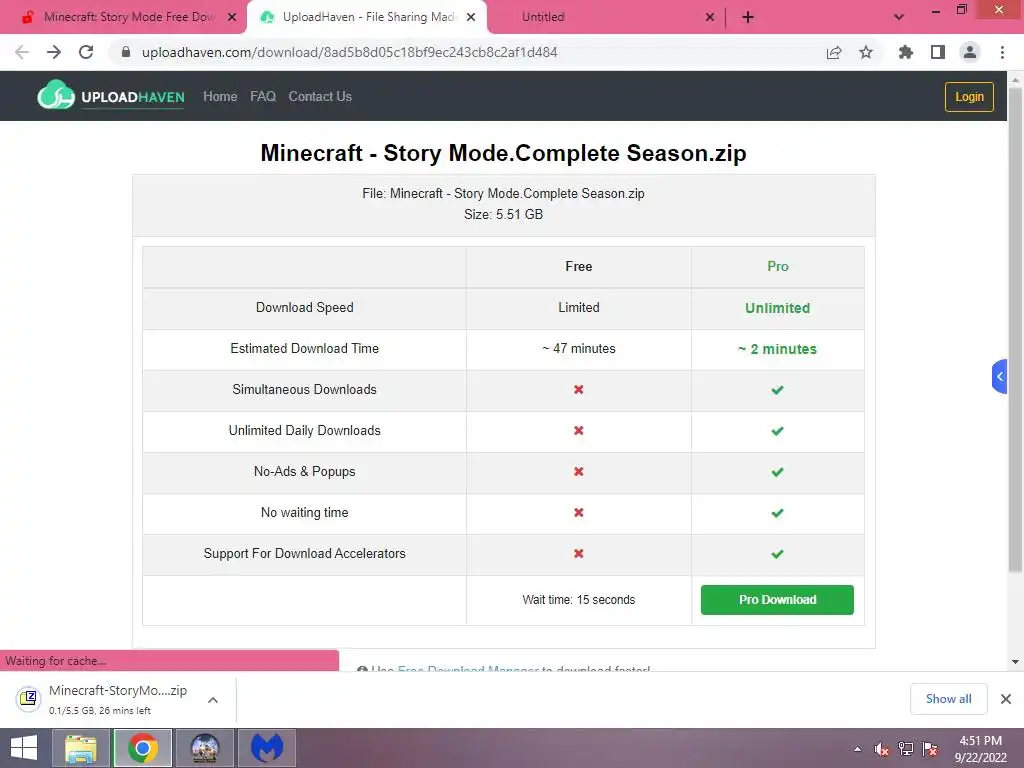Open the Chrome profile avatar
This screenshot has width=1024, height=768.
[x=970, y=52]
